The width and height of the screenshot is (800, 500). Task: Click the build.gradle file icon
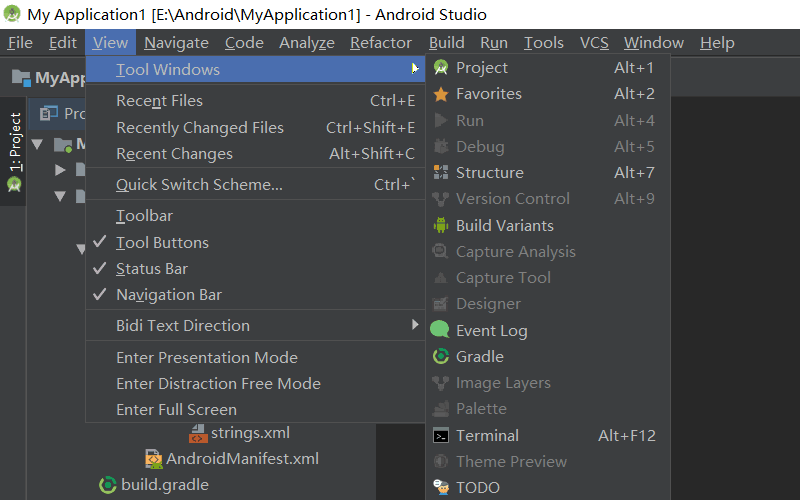pyautogui.click(x=108, y=485)
